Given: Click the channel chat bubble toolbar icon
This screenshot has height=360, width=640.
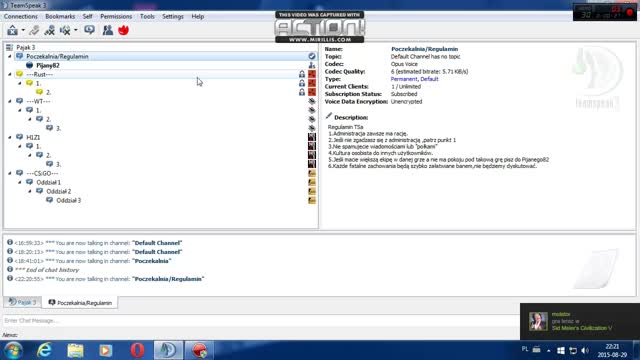Looking at the screenshot, I should click(x=89, y=30).
